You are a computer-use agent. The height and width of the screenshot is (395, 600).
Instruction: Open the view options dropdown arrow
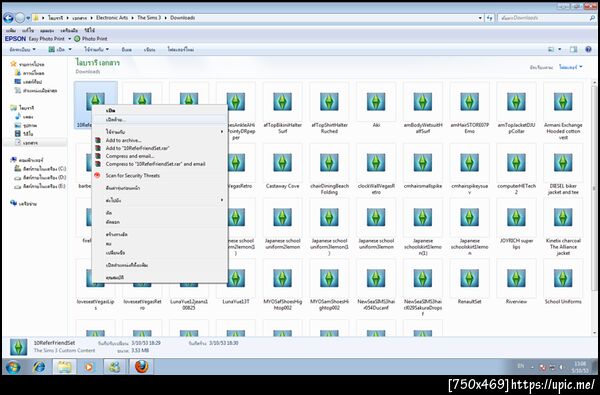pyautogui.click(x=560, y=49)
